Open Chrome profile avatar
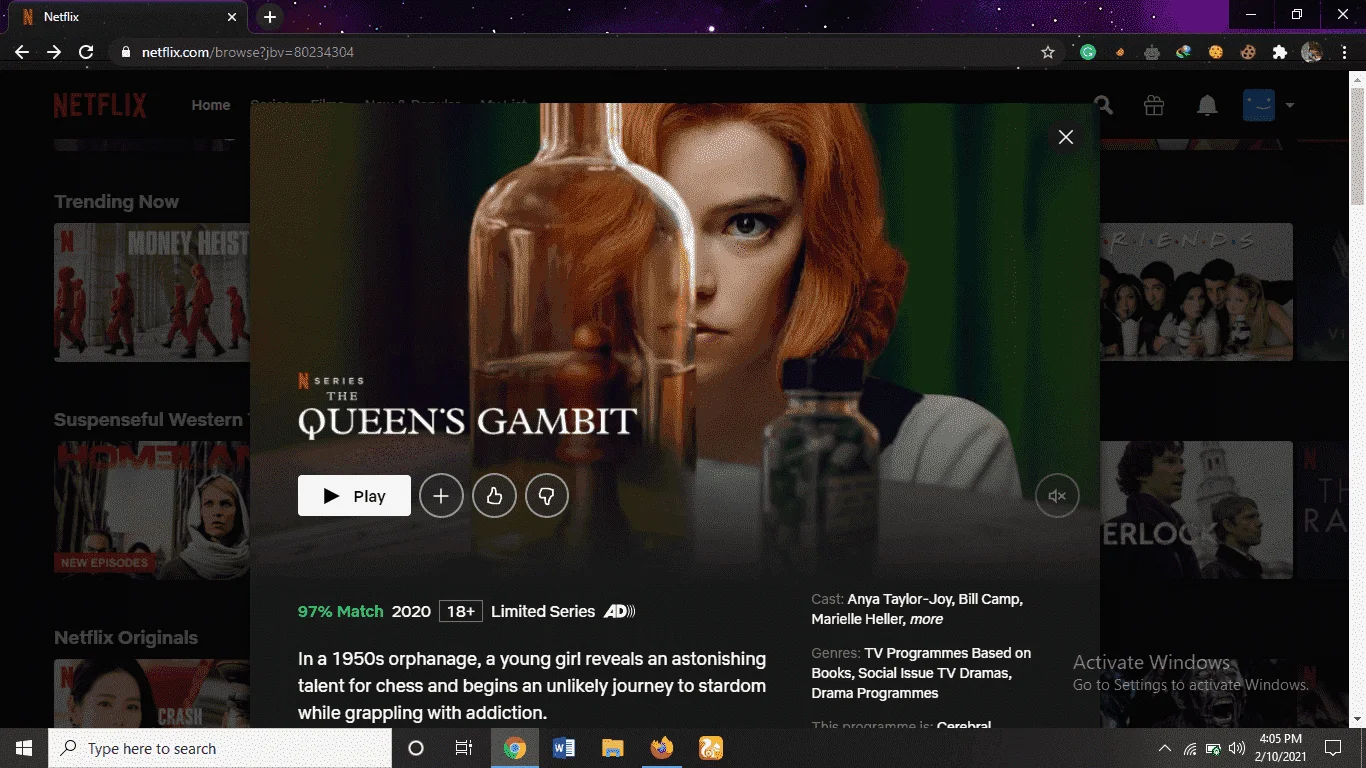This screenshot has width=1366, height=768. 1312,52
